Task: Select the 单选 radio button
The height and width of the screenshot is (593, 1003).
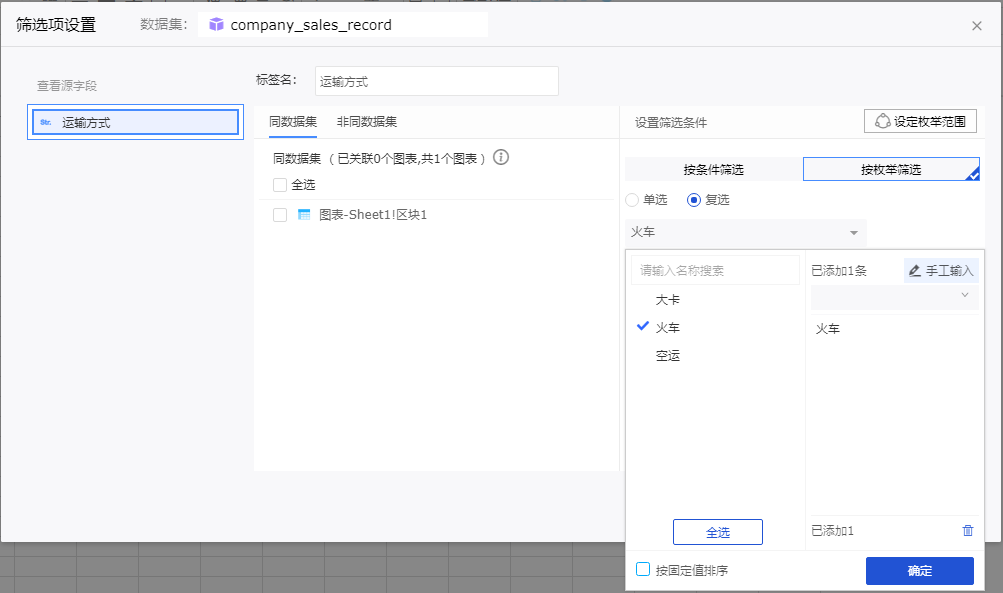Action: 632,200
